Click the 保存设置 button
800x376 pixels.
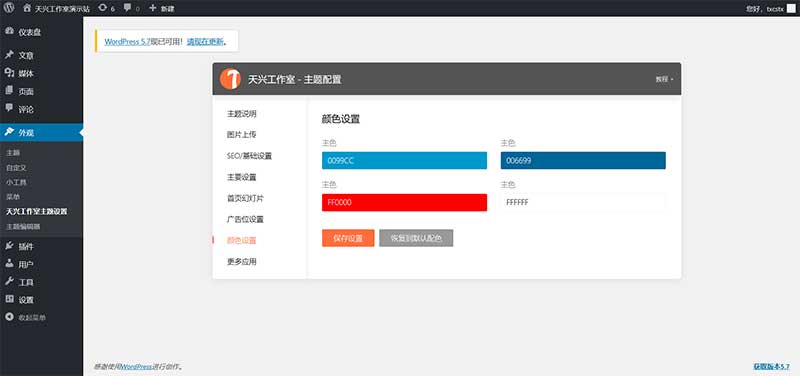pyautogui.click(x=348, y=238)
